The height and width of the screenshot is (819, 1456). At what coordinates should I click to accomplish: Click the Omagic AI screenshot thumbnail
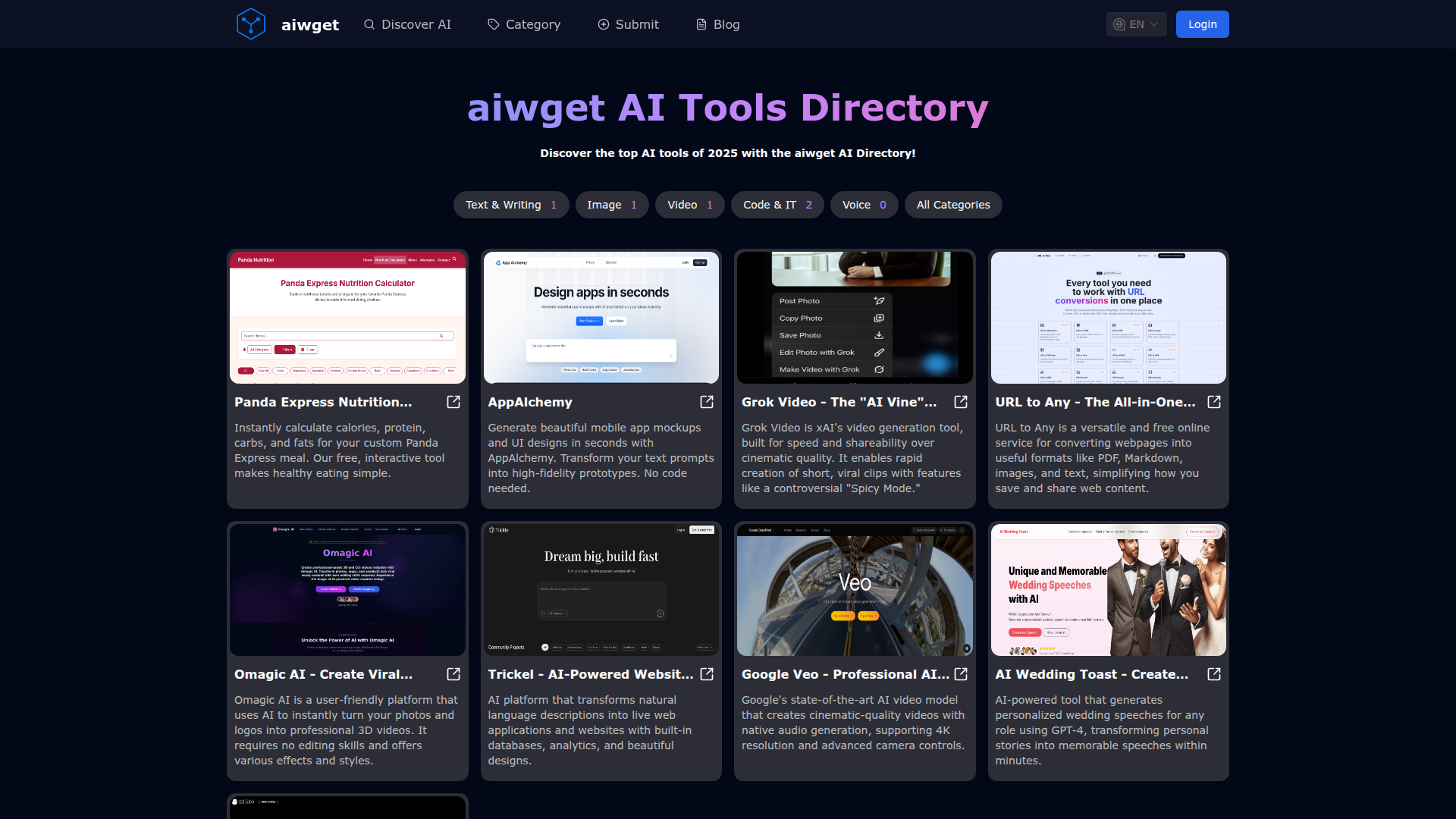[347, 590]
